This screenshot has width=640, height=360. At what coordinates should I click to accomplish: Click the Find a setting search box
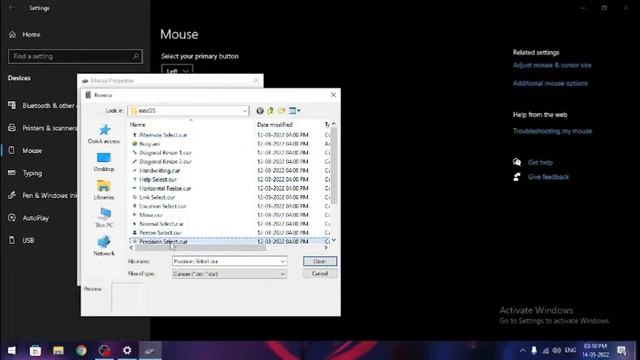(75, 56)
